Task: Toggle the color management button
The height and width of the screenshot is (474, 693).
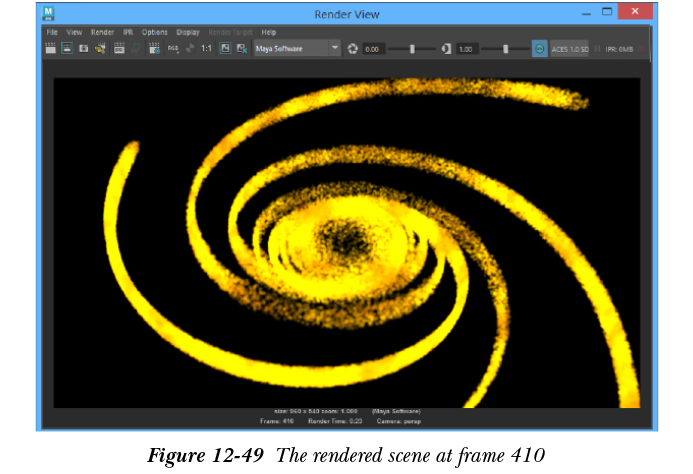Action: (539, 48)
